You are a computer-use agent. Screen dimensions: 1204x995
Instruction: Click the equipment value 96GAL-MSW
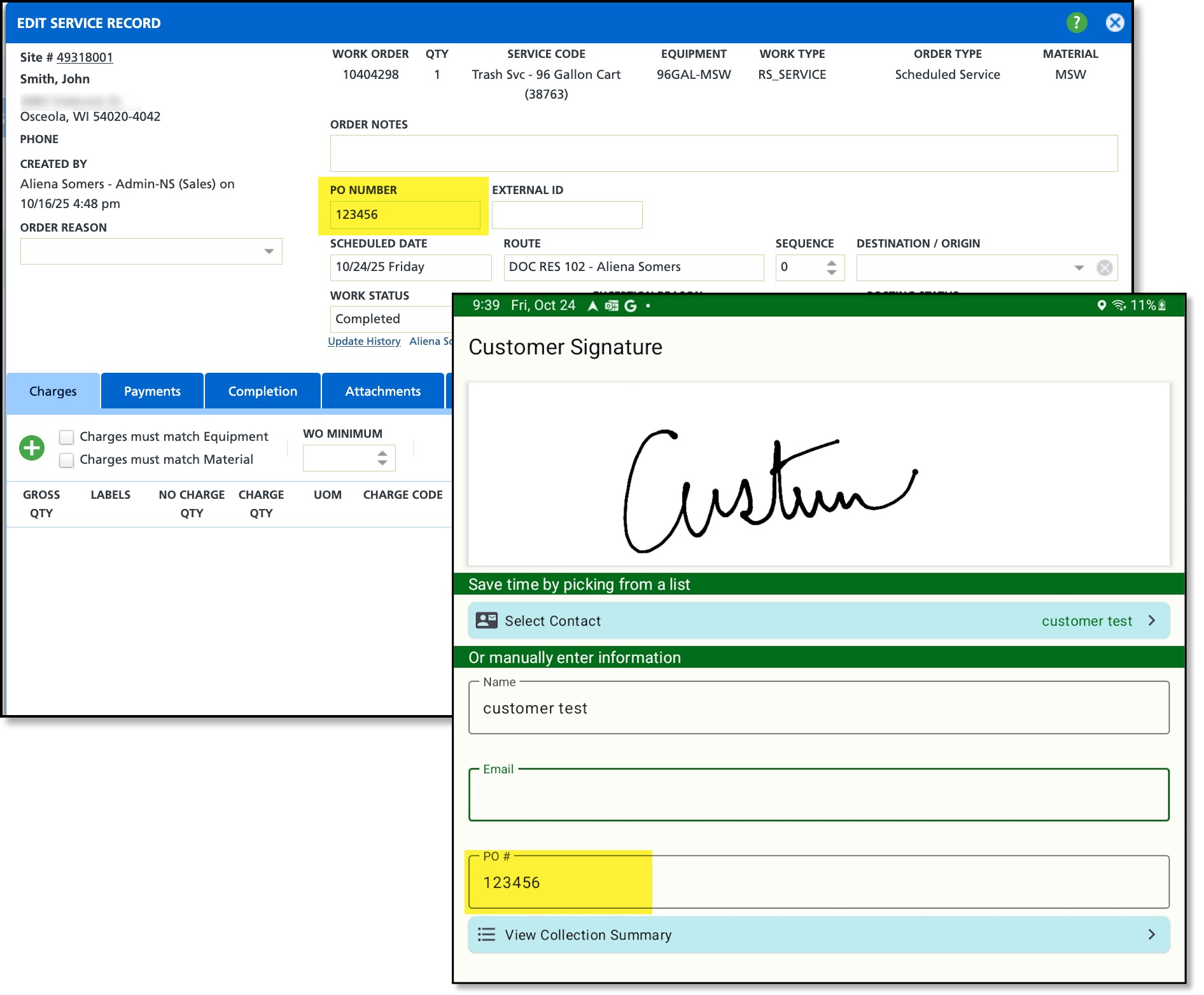point(694,74)
